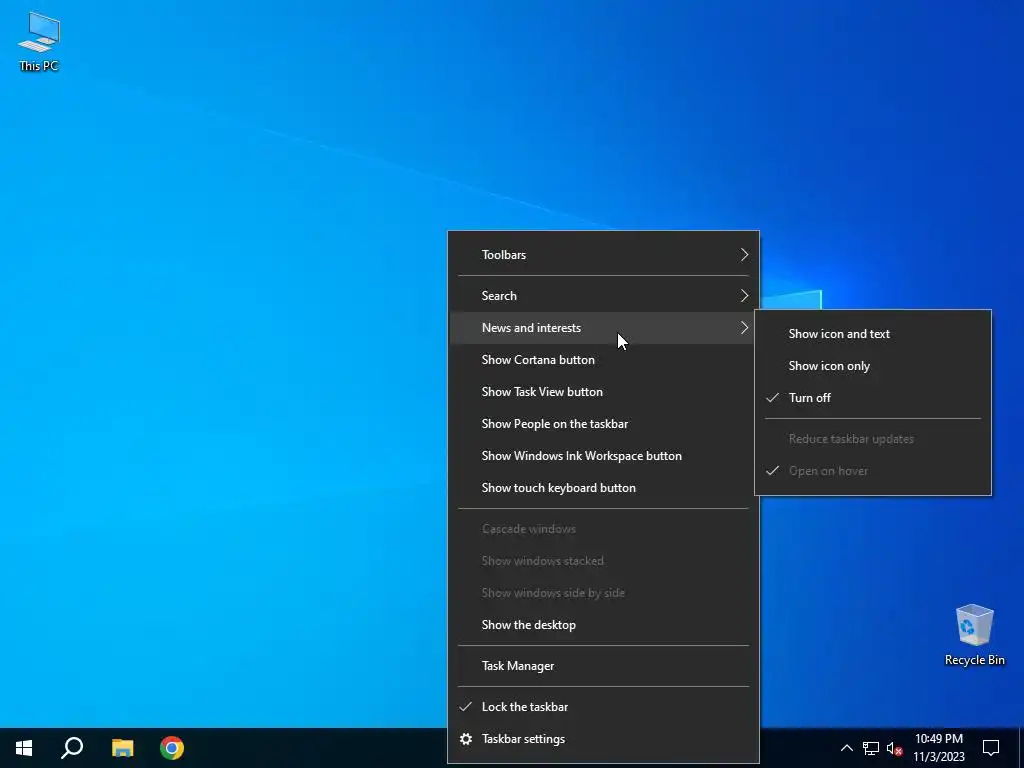Expand the Toolbars submenu

pyautogui.click(x=603, y=255)
